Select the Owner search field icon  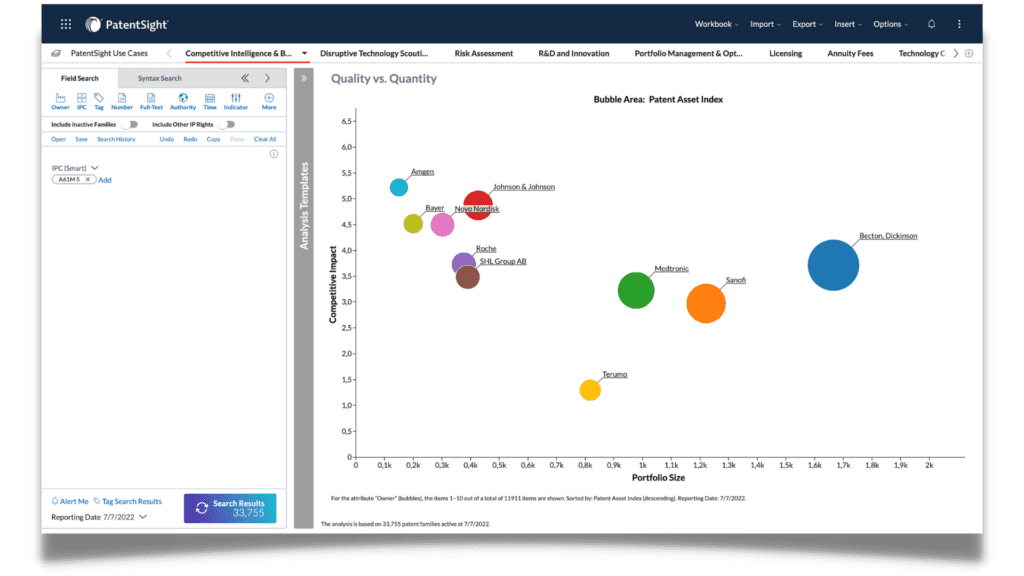(x=60, y=98)
